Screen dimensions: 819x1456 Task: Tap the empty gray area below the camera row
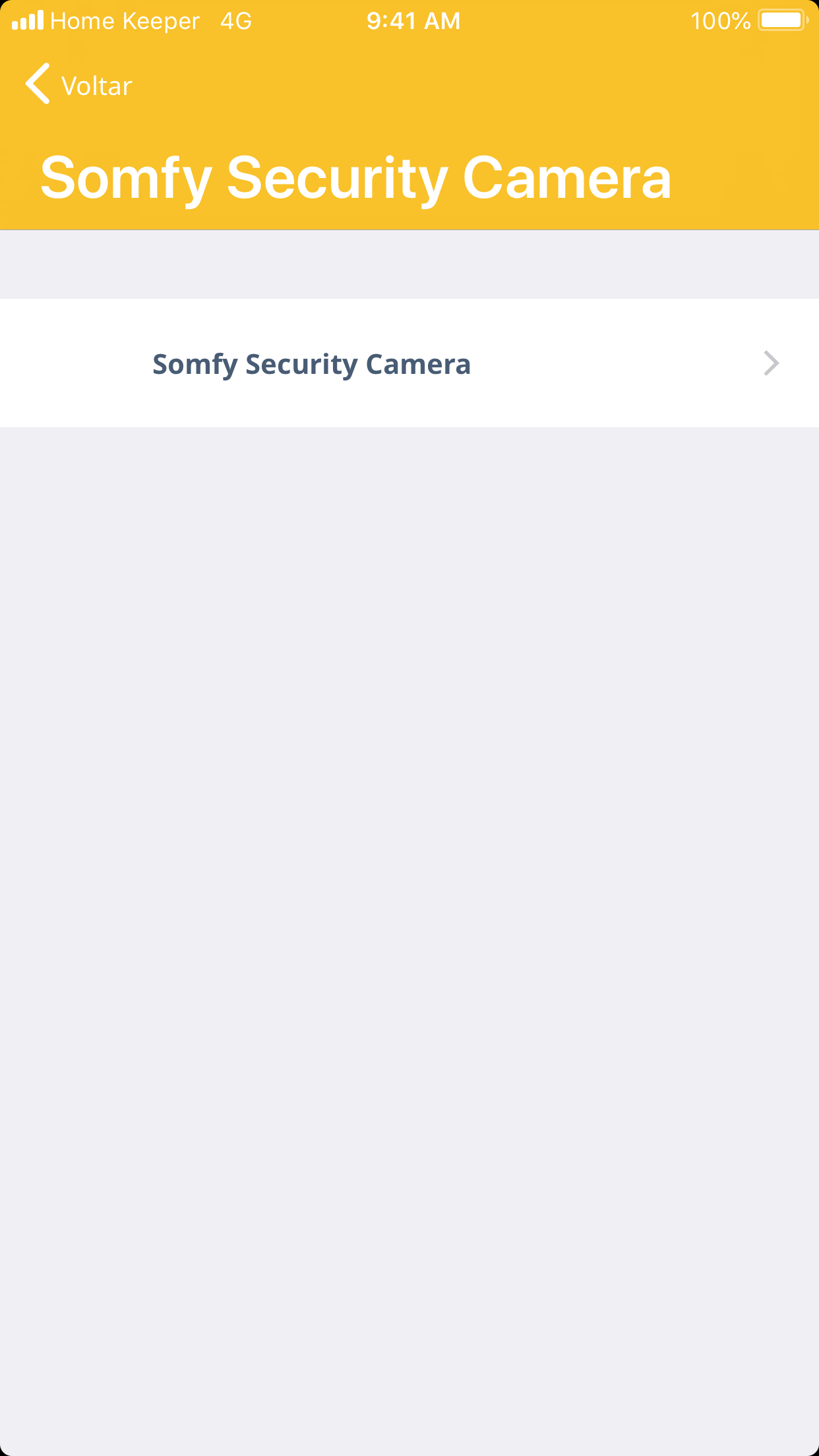point(409,857)
